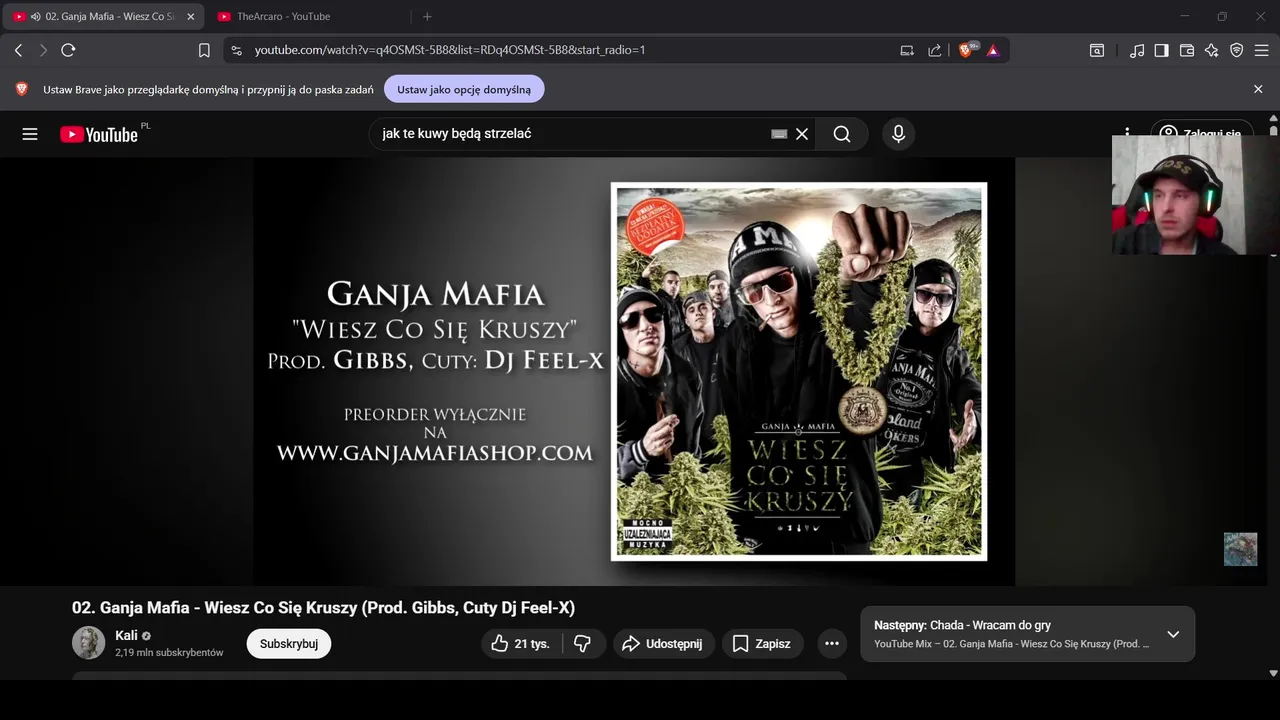Bookmark this page

pyautogui.click(x=204, y=50)
